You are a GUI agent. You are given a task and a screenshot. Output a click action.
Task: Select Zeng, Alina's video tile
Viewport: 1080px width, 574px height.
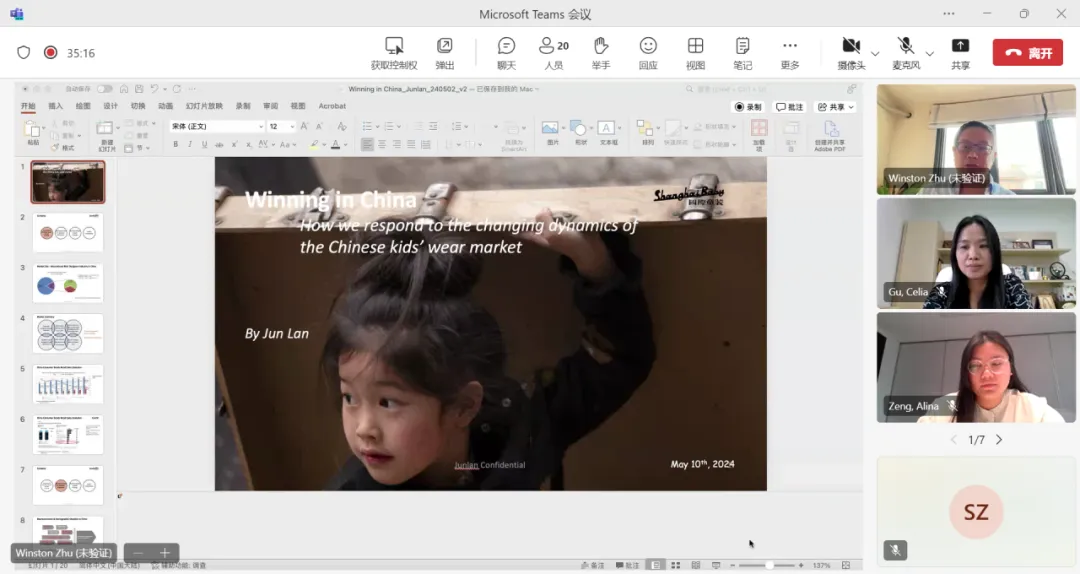[976, 367]
